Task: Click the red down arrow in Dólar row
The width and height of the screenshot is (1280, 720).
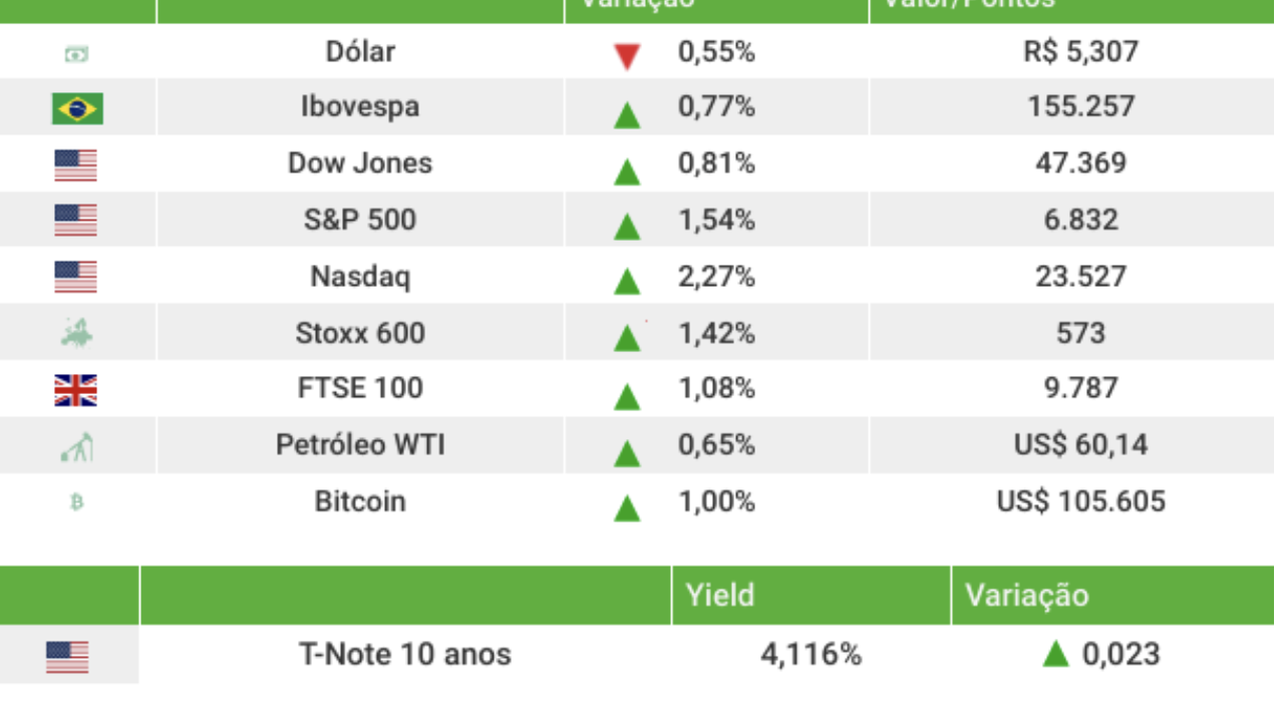Action: pyautogui.click(x=627, y=56)
